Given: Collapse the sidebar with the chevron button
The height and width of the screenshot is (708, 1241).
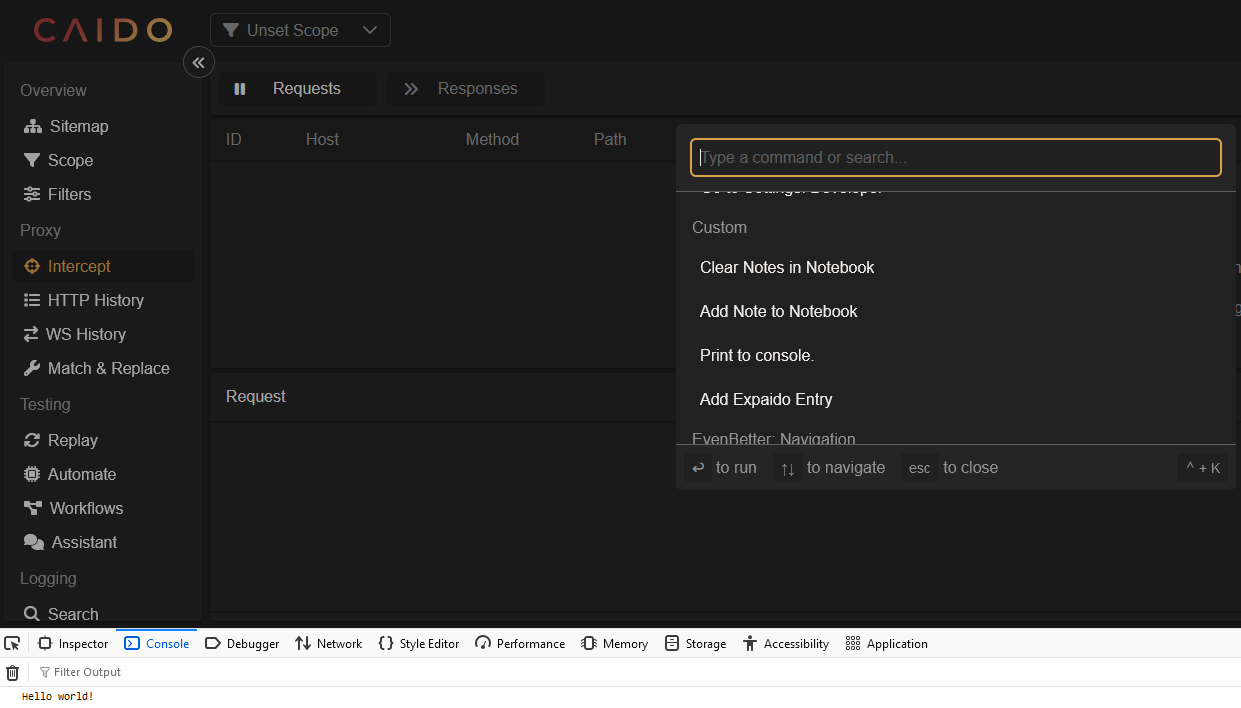Looking at the screenshot, I should click(198, 62).
